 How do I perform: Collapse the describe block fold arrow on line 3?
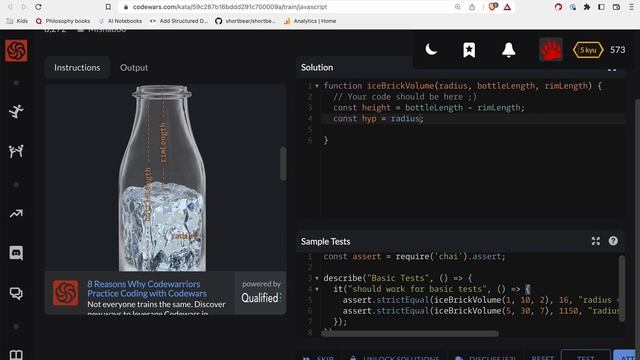[317, 278]
